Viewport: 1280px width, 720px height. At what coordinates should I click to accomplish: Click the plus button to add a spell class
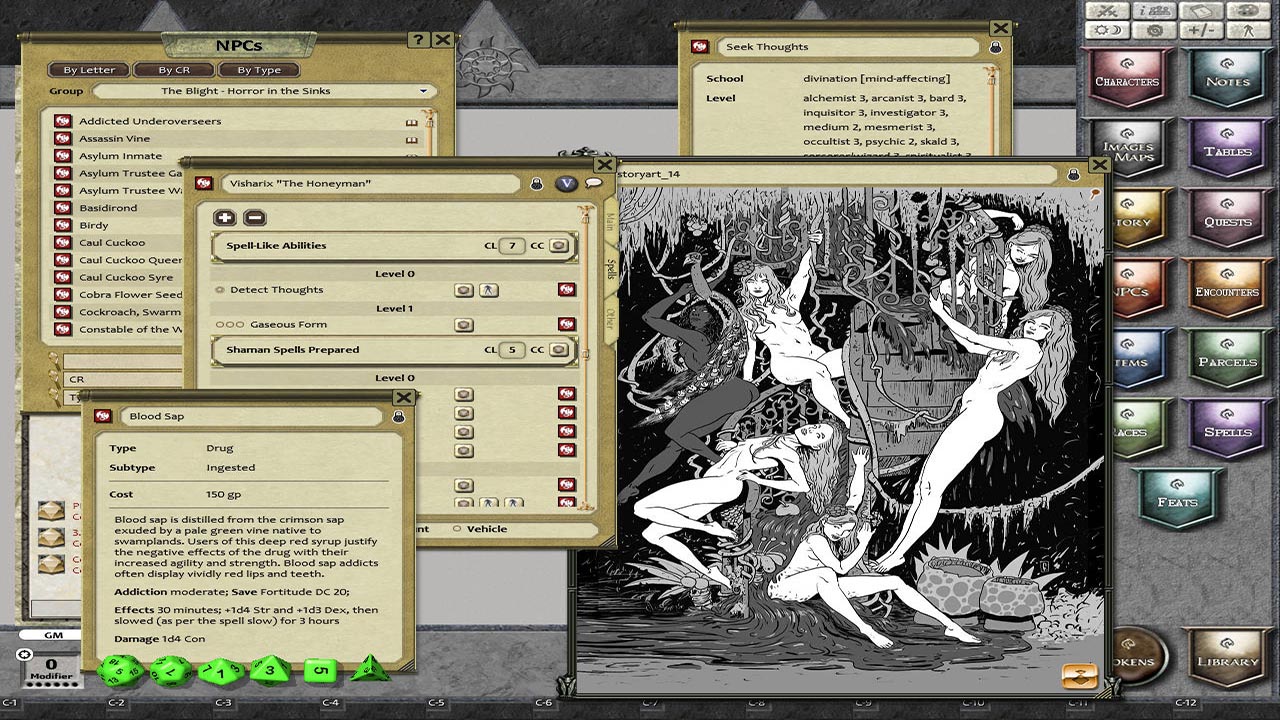click(x=226, y=217)
